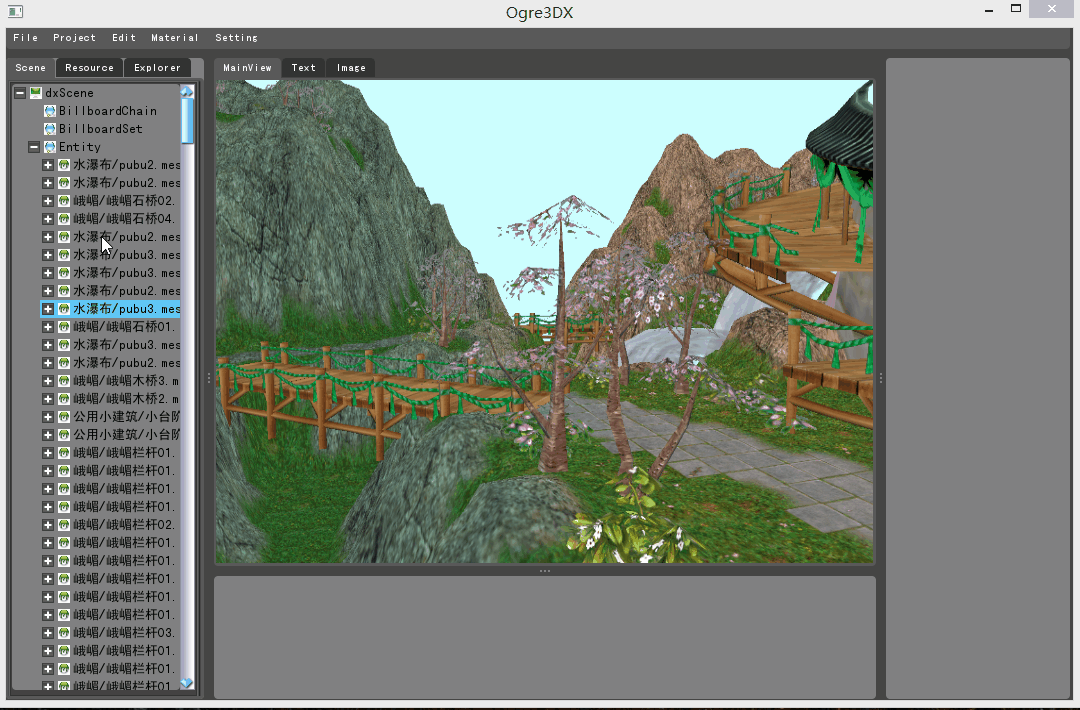Click the mesh icon beside 峨嵋石桥02
Screen dimensions: 1080x710
click(64, 201)
